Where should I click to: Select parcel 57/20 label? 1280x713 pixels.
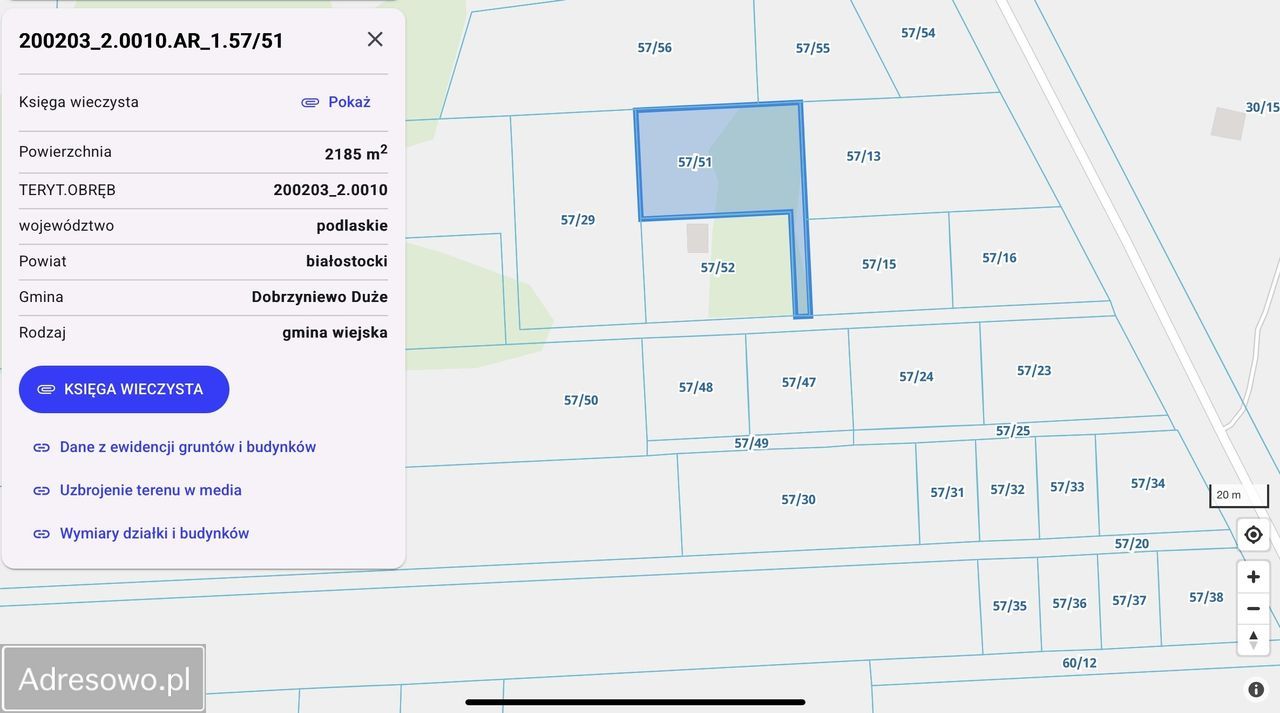pyautogui.click(x=1132, y=544)
